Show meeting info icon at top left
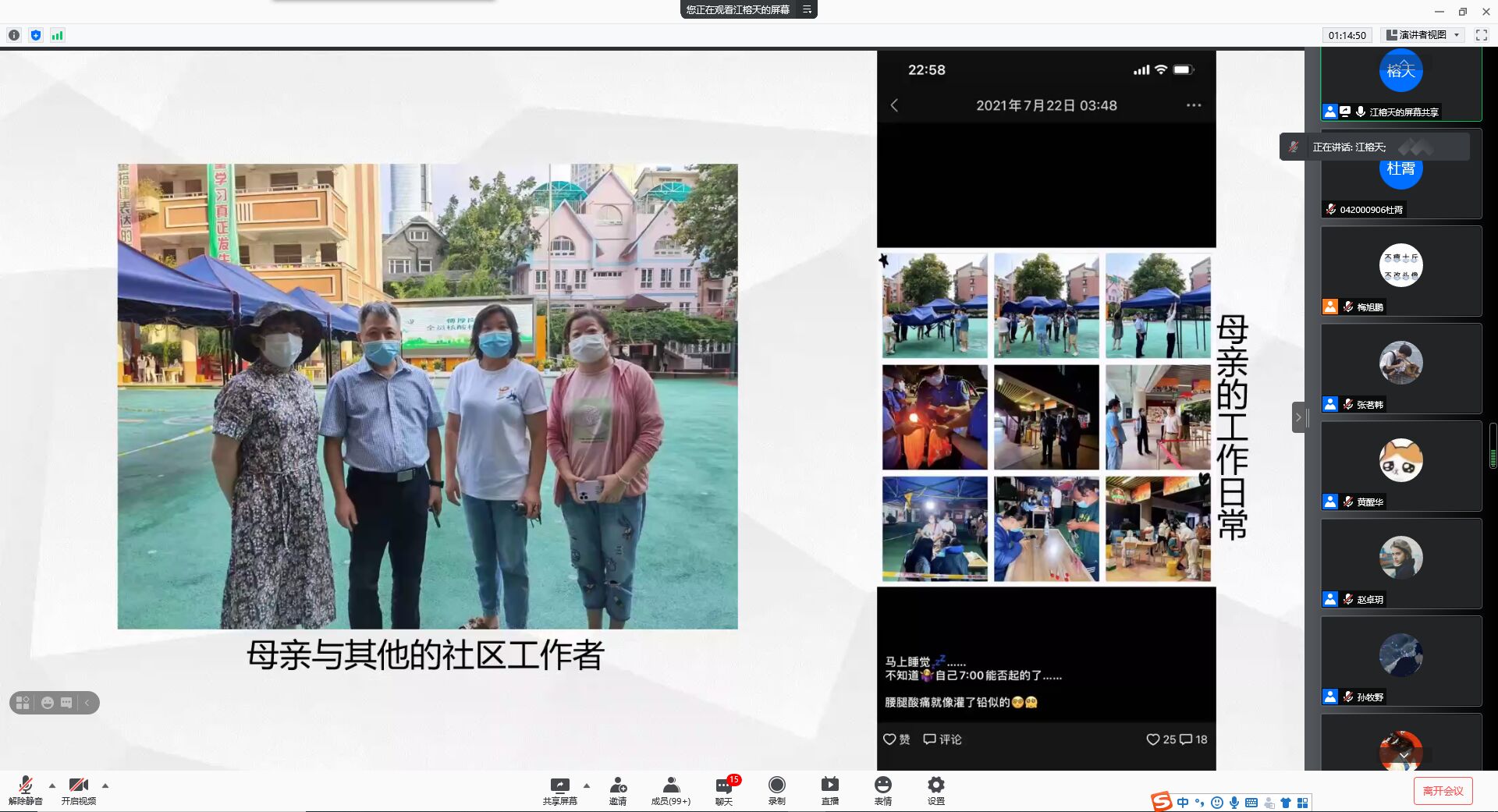The image size is (1498, 812). [x=14, y=35]
